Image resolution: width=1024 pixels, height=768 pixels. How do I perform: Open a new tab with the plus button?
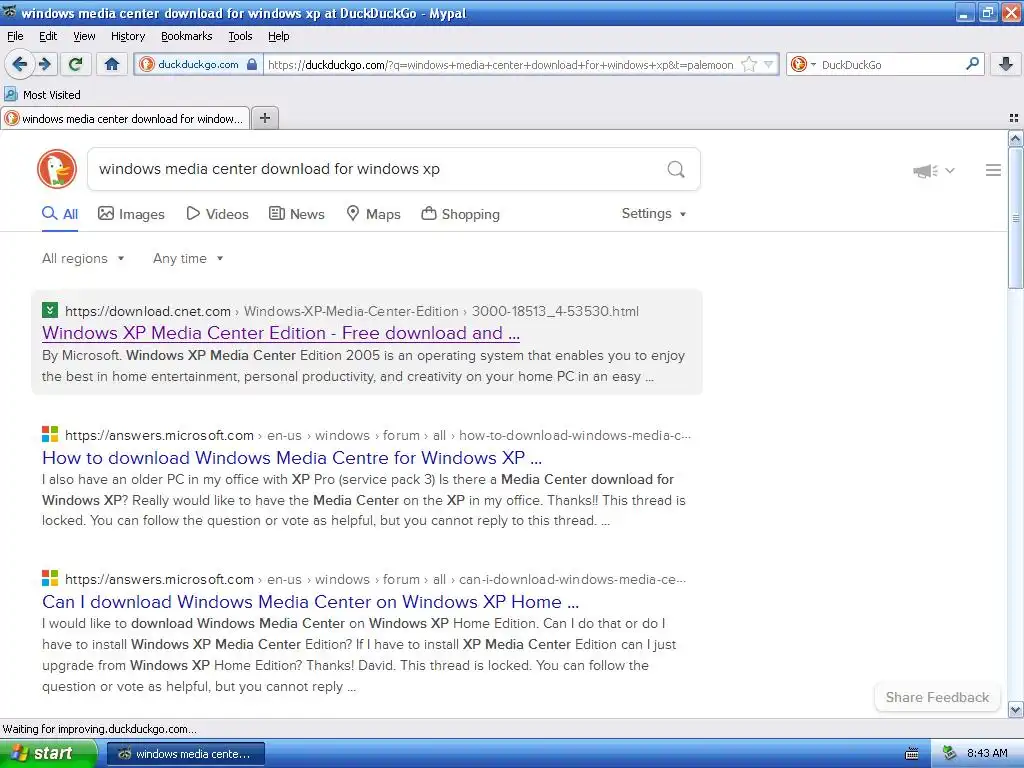(265, 118)
